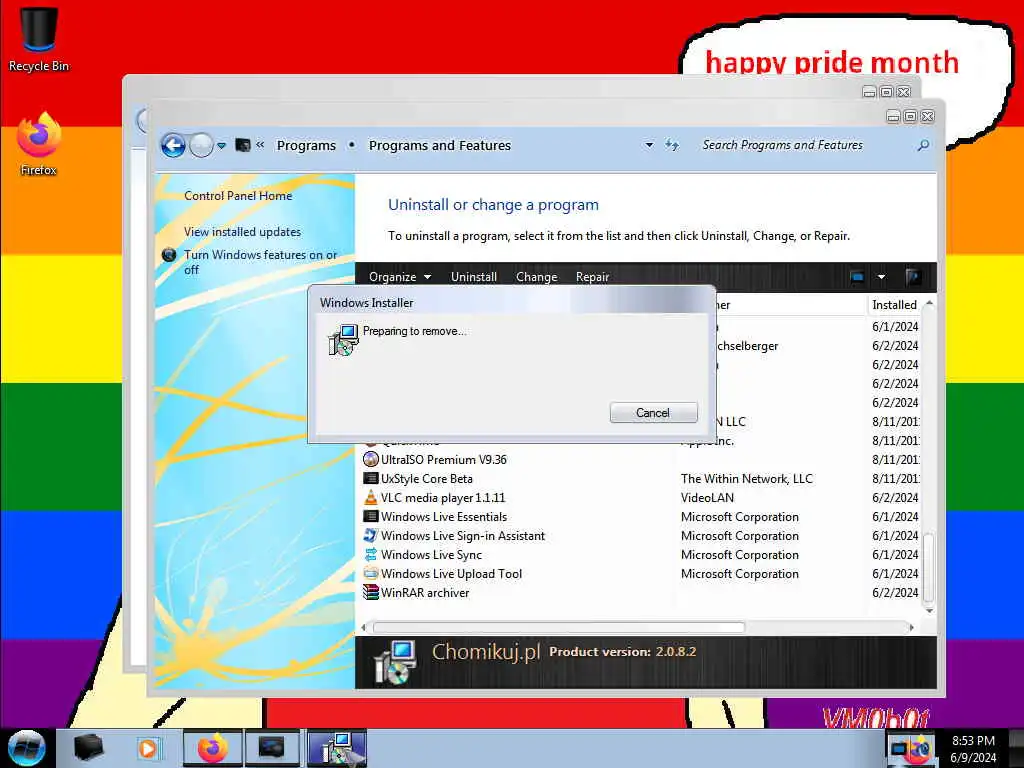Click the WinRAR books icon
Image resolution: width=1024 pixels, height=768 pixels.
point(371,592)
